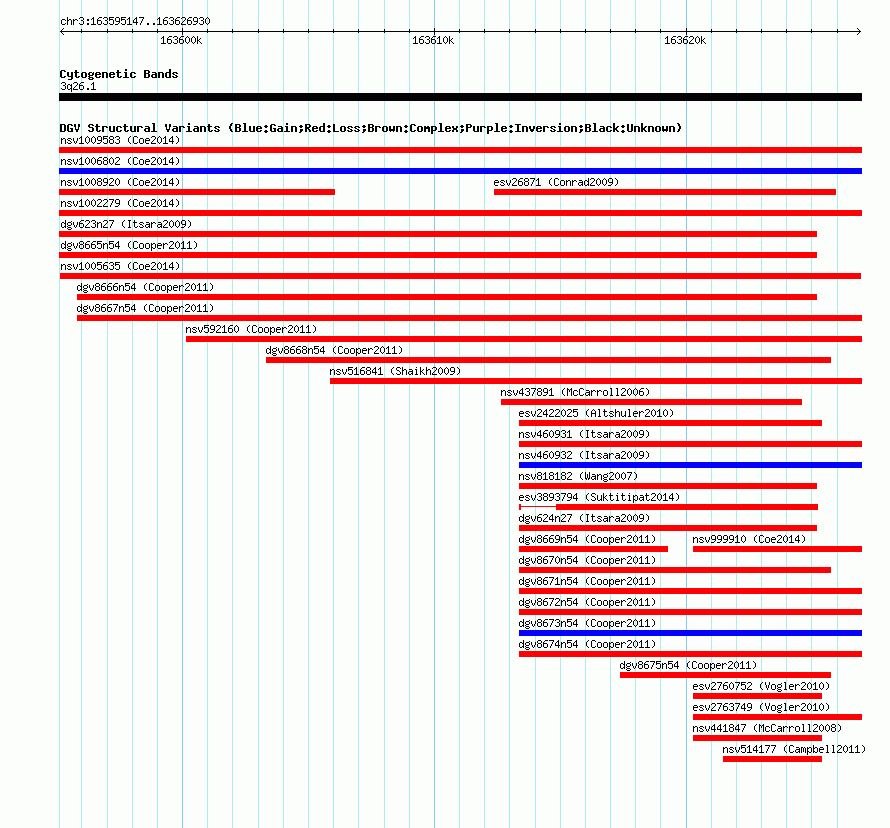Open dgv624n27 (Itsara2009) variant
The image size is (890, 828).
point(584,518)
